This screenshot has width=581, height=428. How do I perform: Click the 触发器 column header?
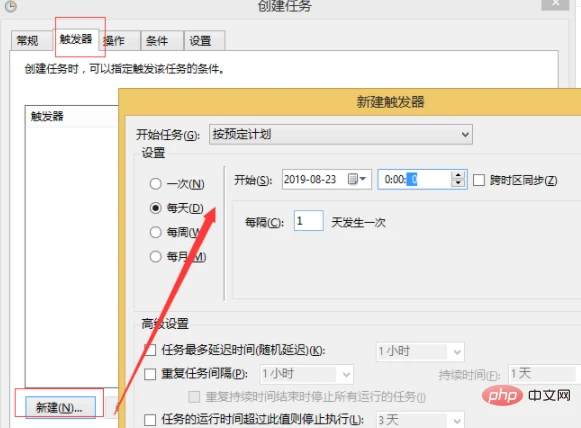[72, 116]
